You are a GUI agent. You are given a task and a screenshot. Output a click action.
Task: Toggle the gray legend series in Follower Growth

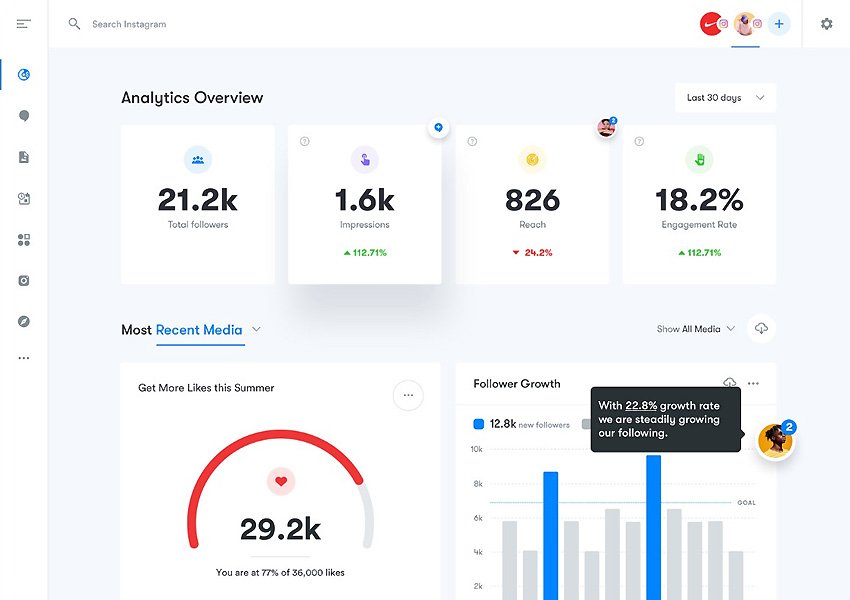586,424
